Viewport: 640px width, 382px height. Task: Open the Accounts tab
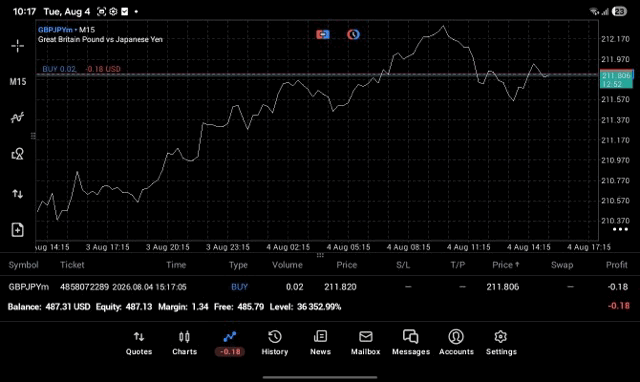pyautogui.click(x=456, y=343)
